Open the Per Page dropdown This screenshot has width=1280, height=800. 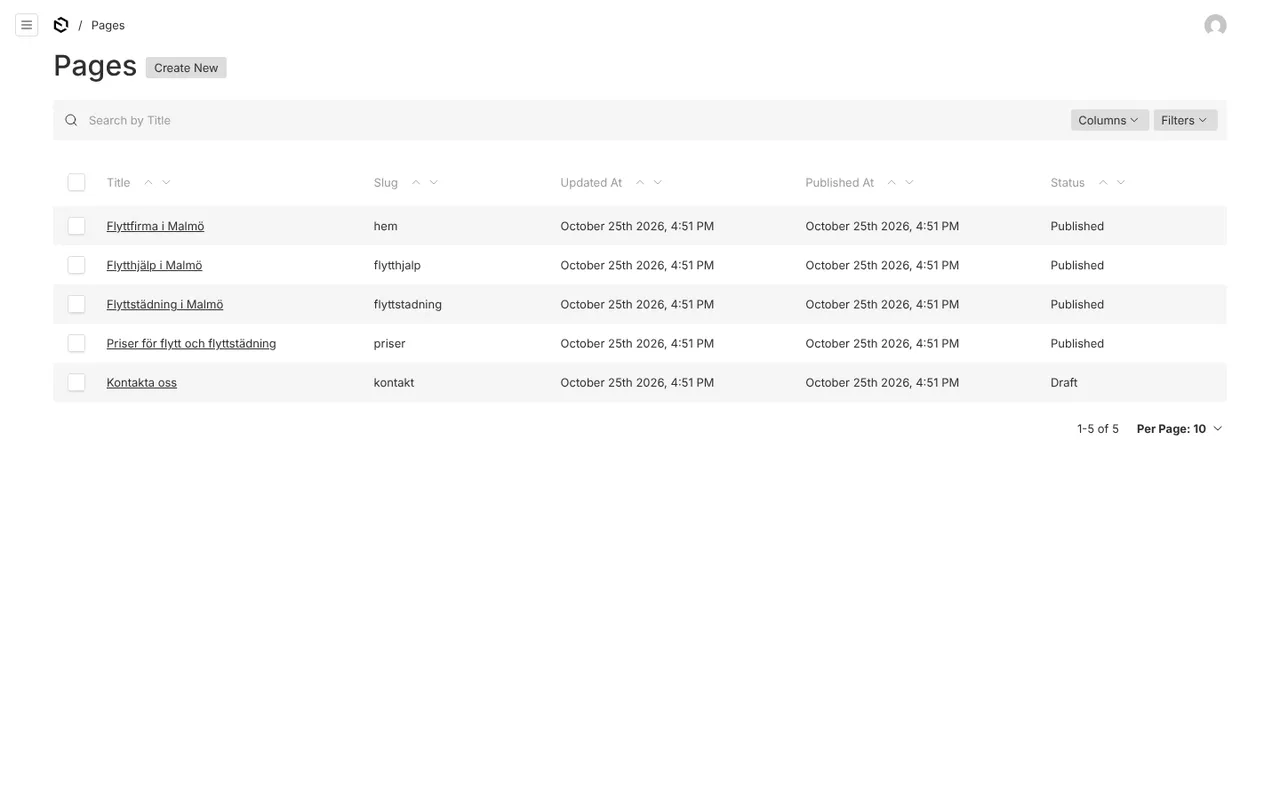(x=1180, y=429)
